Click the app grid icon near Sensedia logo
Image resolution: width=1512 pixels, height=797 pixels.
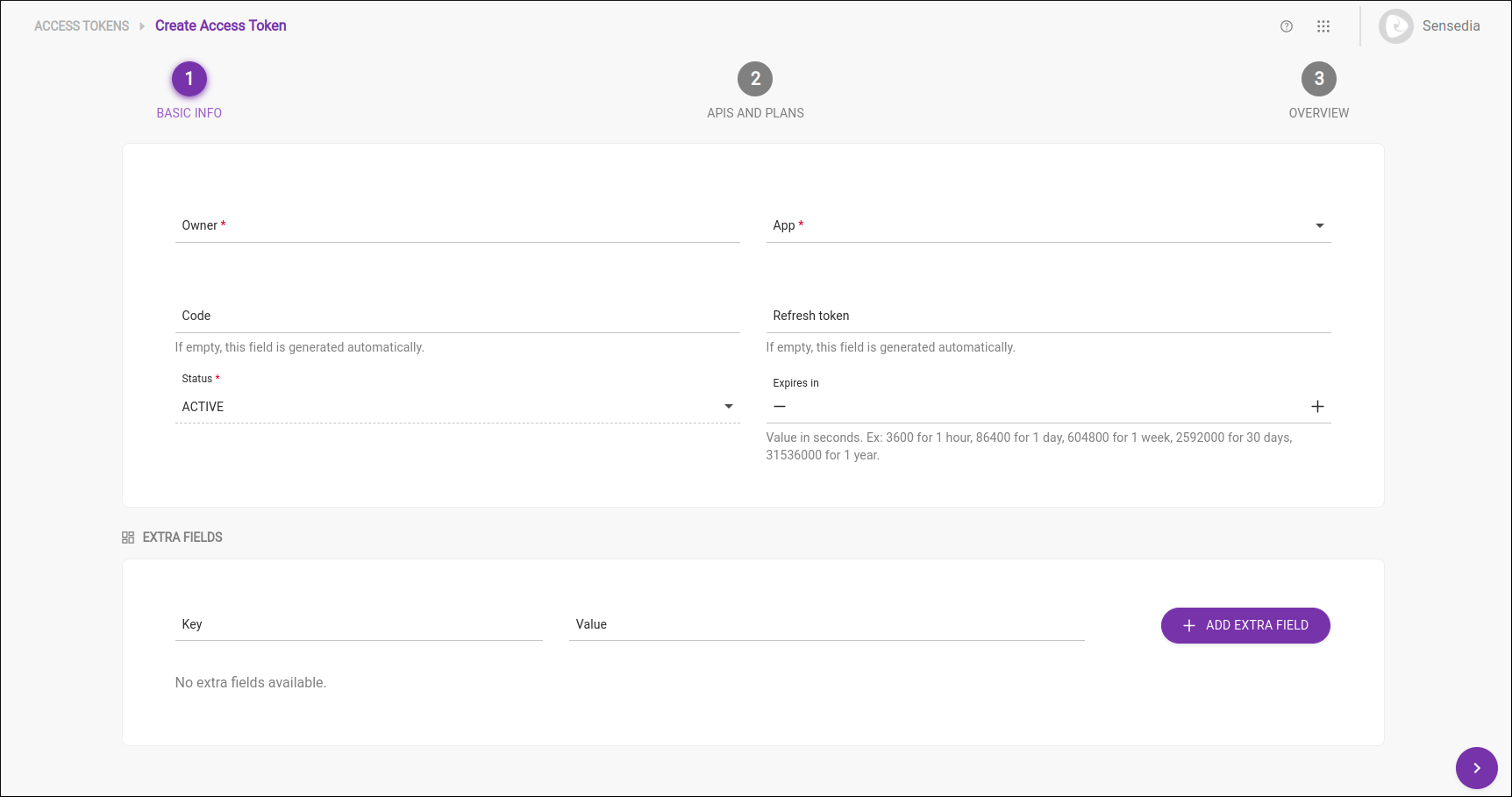[1323, 26]
